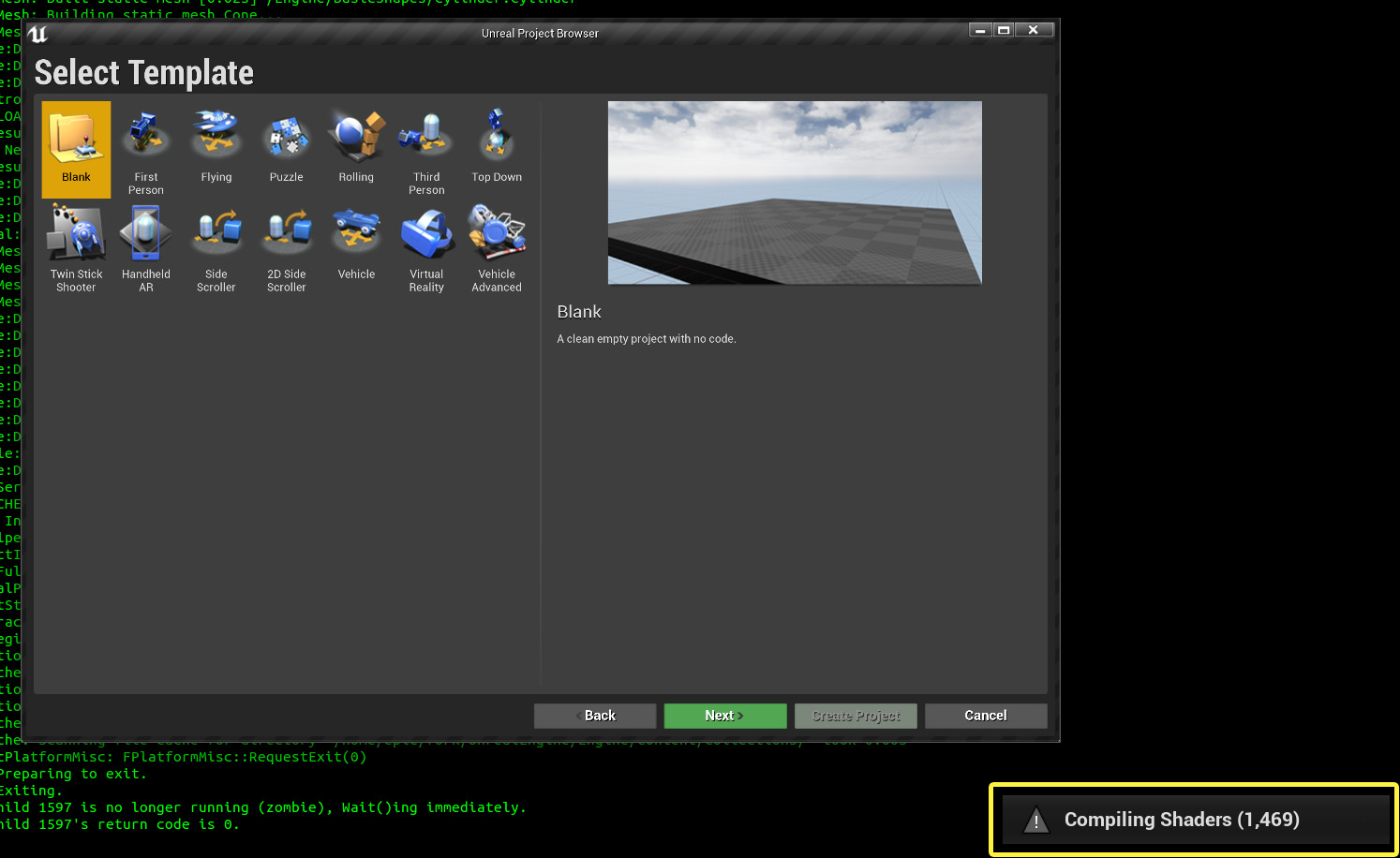Choose the Handheld AR template
Screen dimensions: 1400x858
(x=146, y=244)
